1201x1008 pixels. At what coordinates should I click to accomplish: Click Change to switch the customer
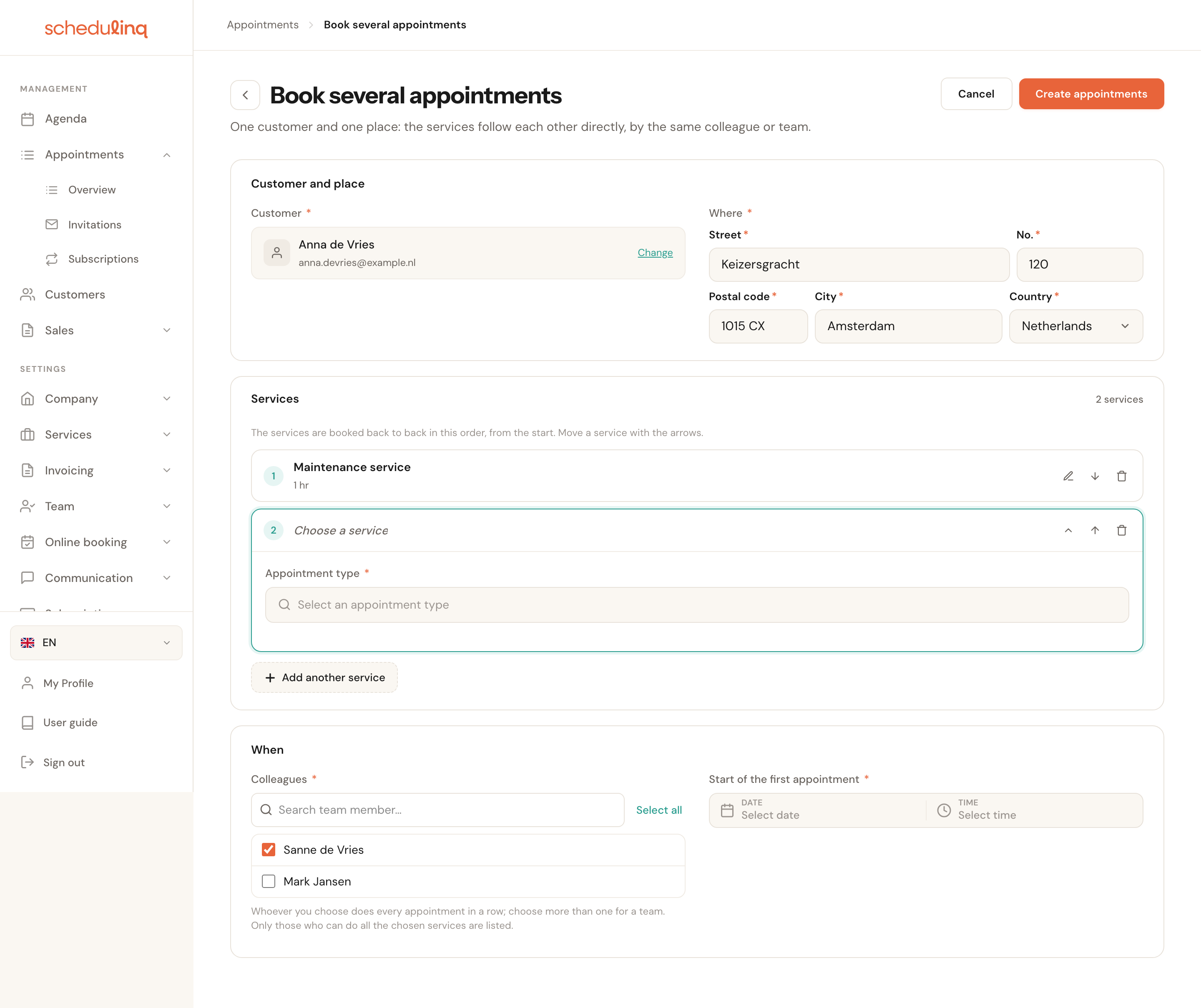(x=655, y=253)
